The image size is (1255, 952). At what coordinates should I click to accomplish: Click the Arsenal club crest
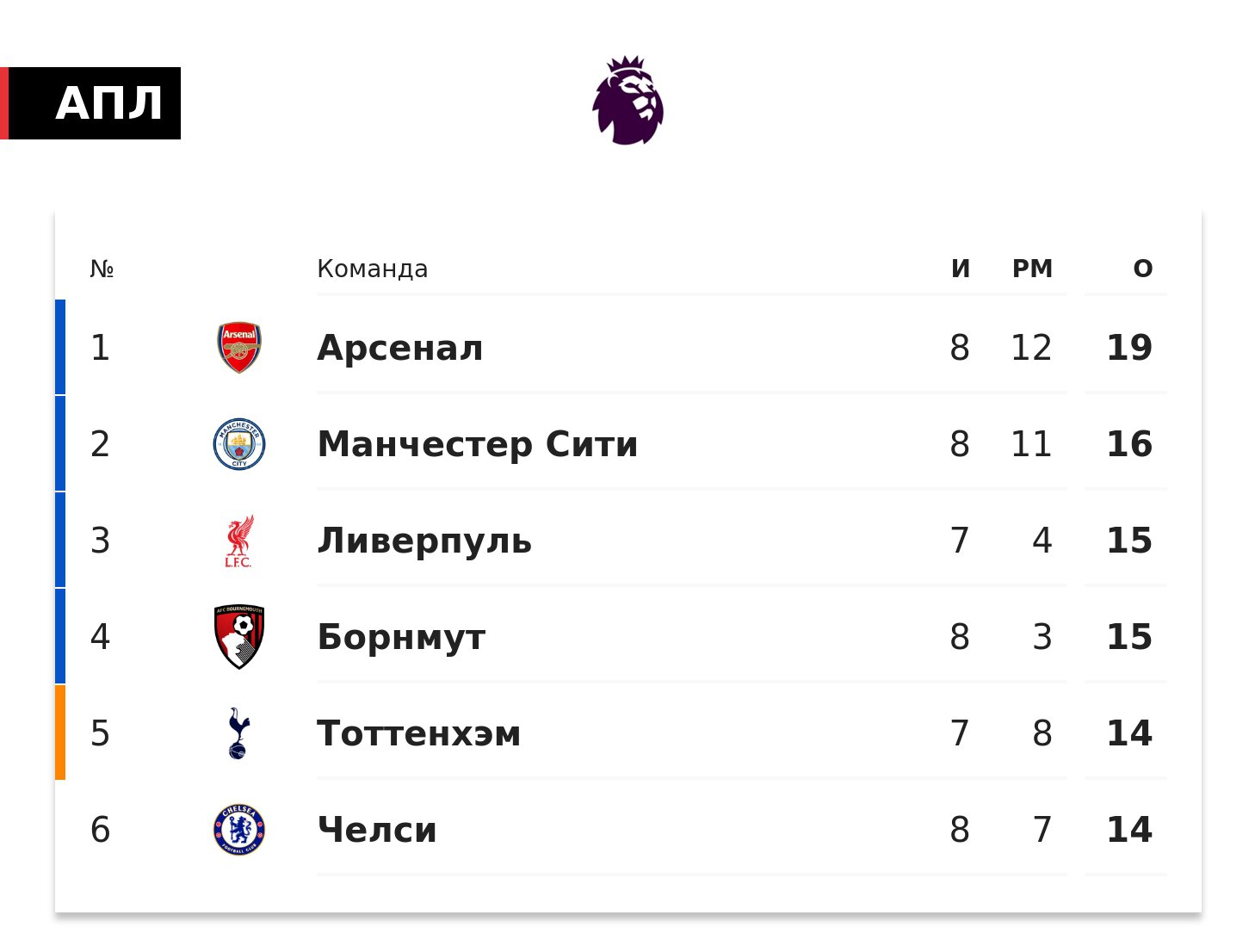click(x=239, y=348)
